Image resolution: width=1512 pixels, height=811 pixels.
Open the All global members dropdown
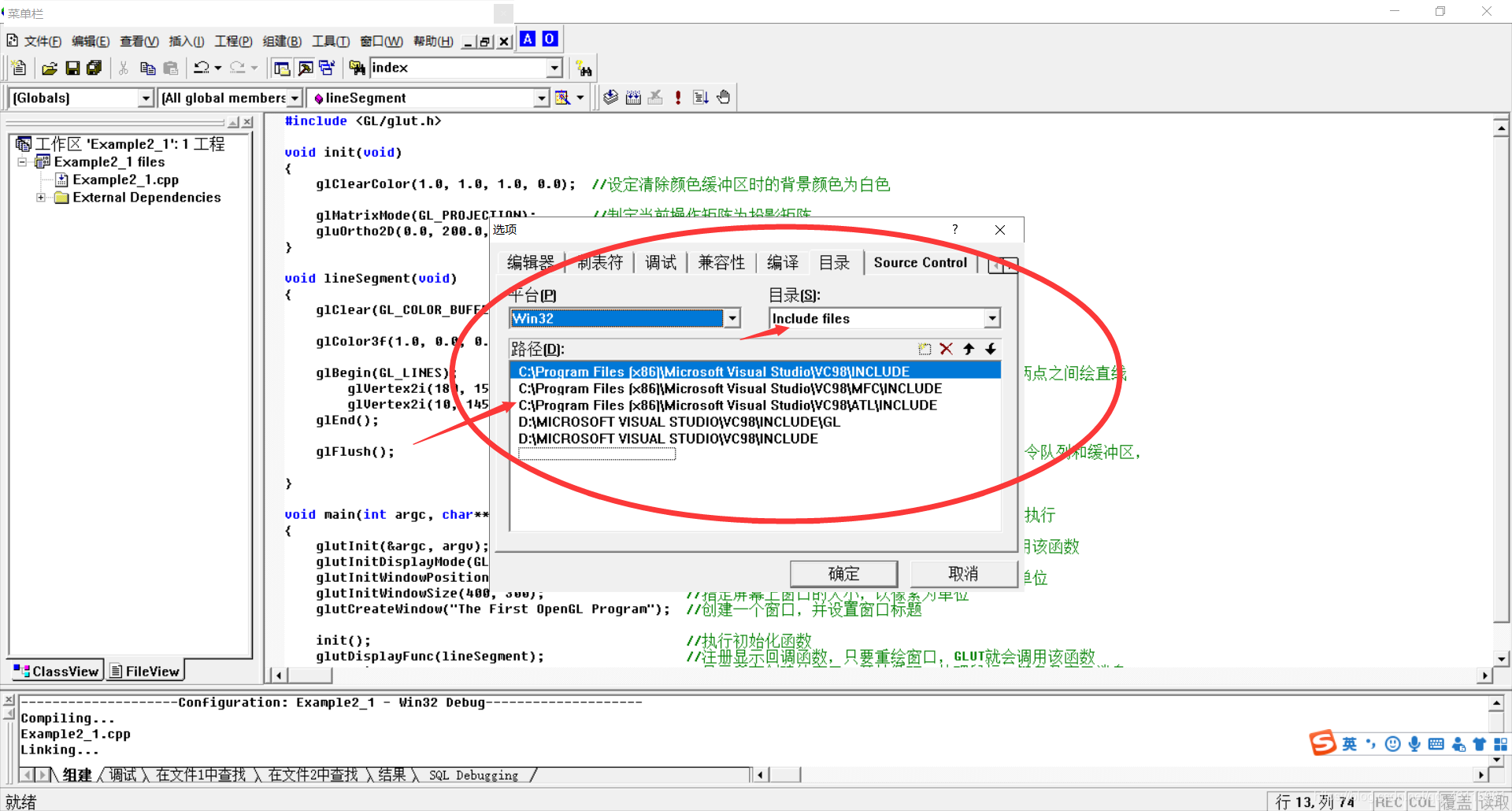click(x=295, y=98)
